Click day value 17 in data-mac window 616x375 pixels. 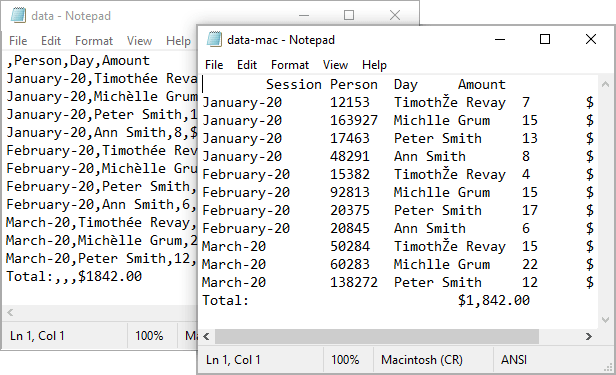530,210
